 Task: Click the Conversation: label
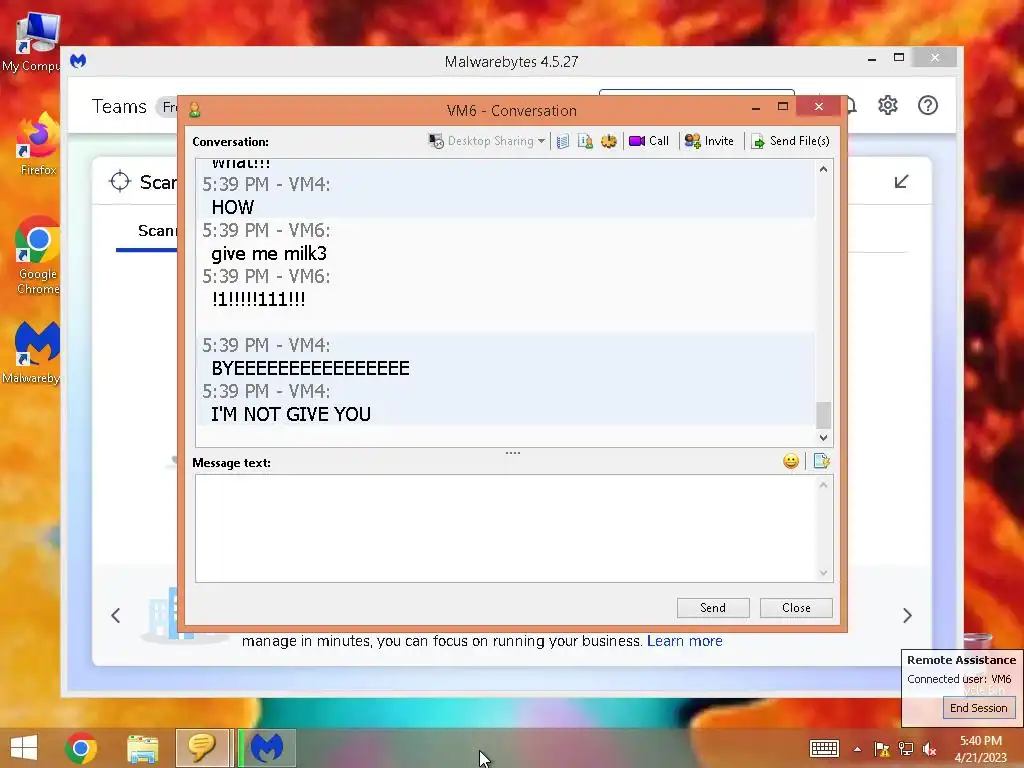(x=230, y=142)
